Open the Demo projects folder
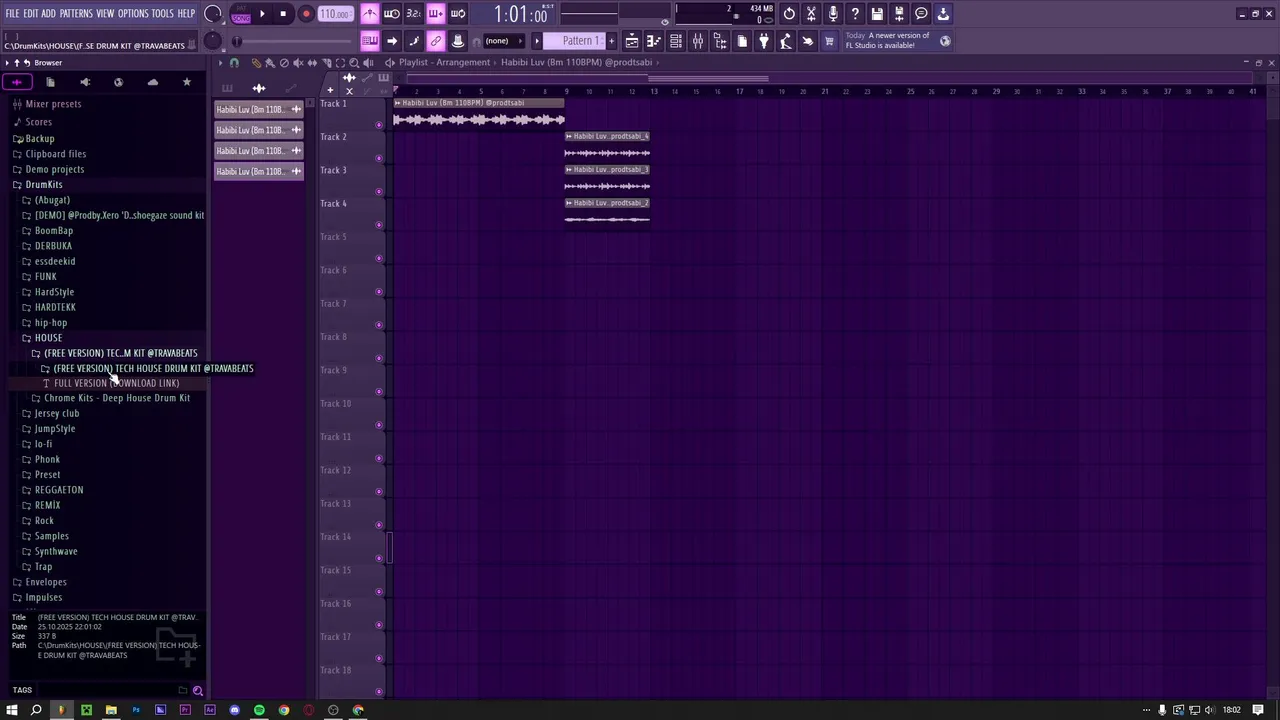 tap(55, 170)
